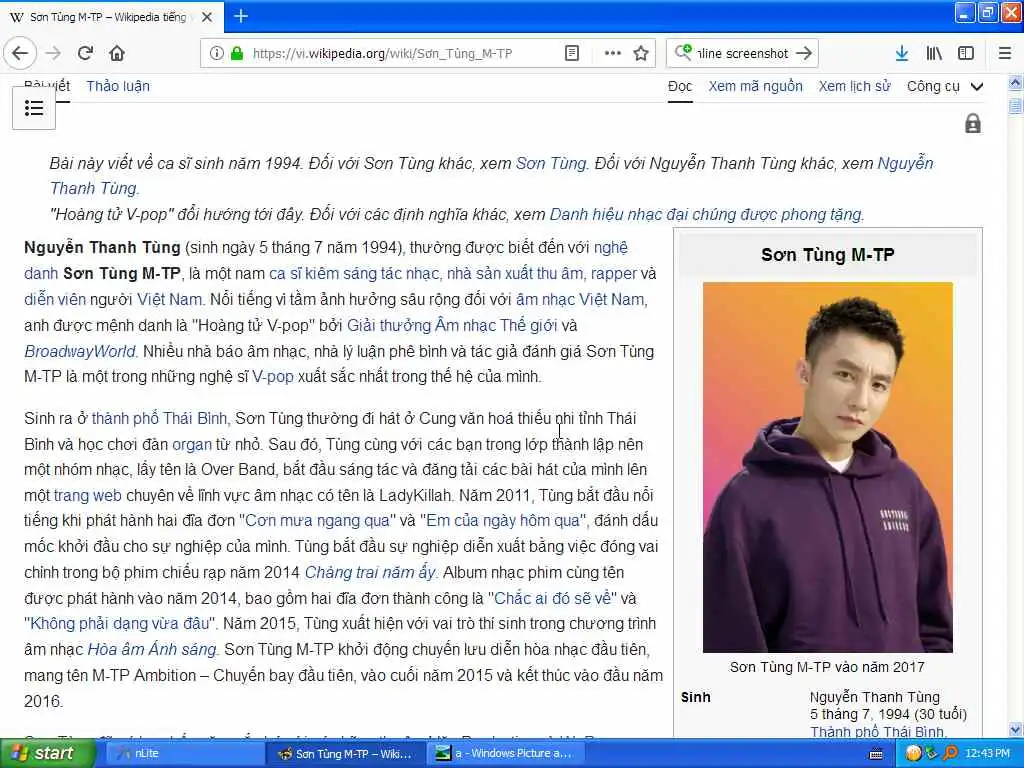Click the search engine icon in search box

tap(682, 52)
